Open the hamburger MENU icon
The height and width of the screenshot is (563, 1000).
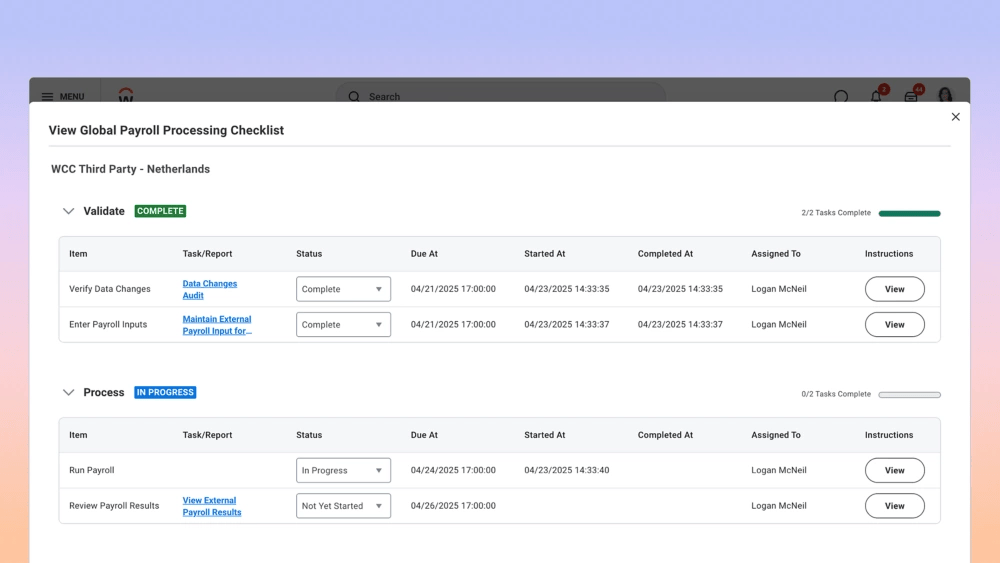[x=47, y=96]
